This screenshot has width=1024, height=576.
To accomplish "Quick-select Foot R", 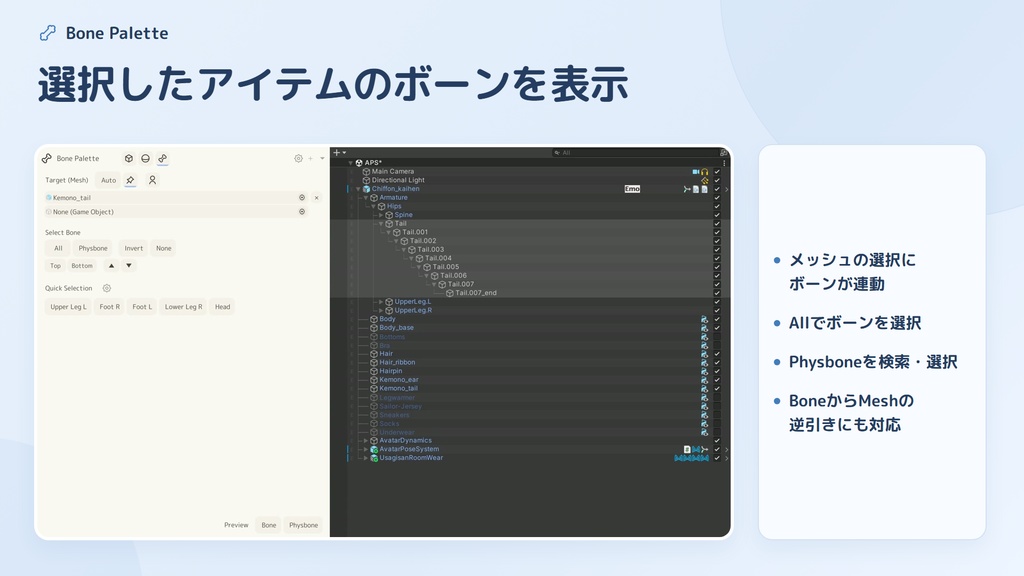I will point(109,307).
